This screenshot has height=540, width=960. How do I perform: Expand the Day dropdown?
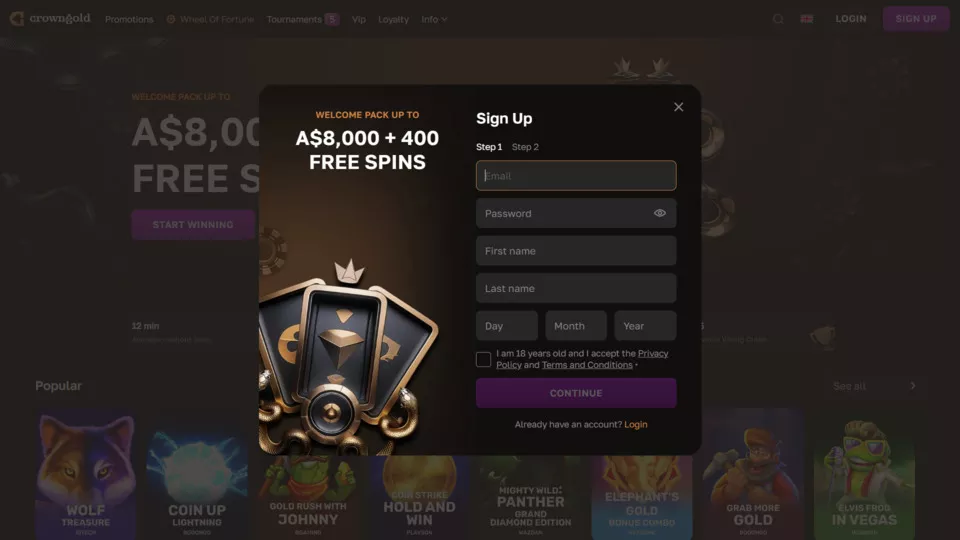pos(507,326)
